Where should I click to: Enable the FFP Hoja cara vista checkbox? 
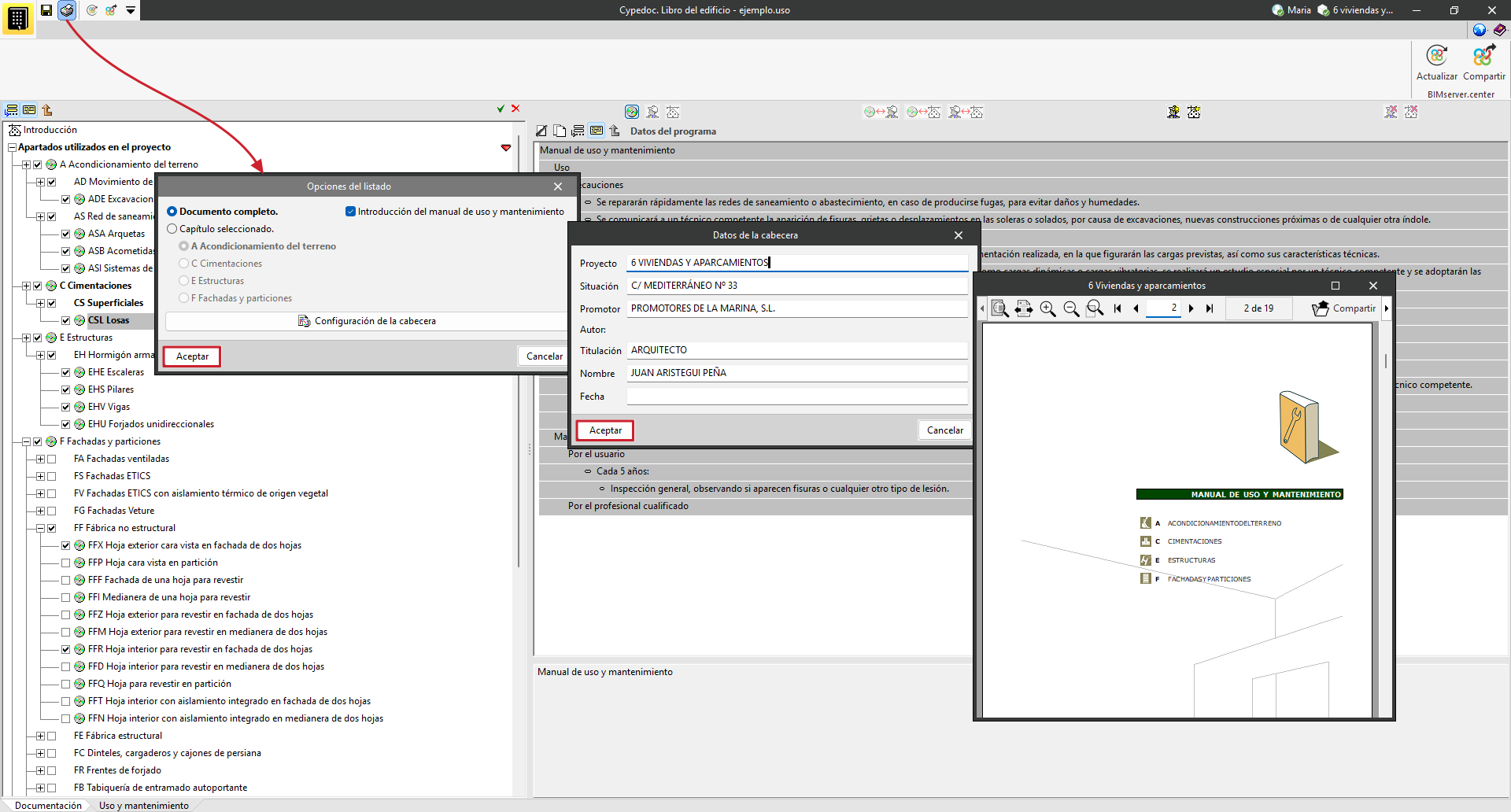coord(66,563)
